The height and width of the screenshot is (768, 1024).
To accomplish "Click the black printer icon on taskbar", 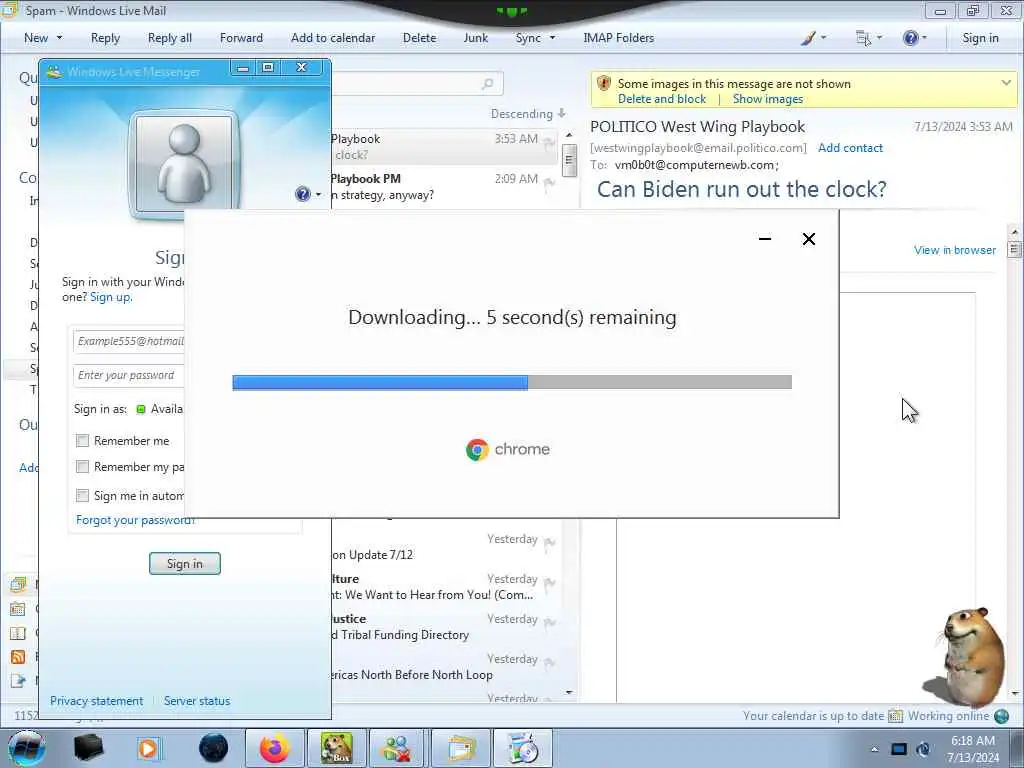I will pyautogui.click(x=88, y=748).
